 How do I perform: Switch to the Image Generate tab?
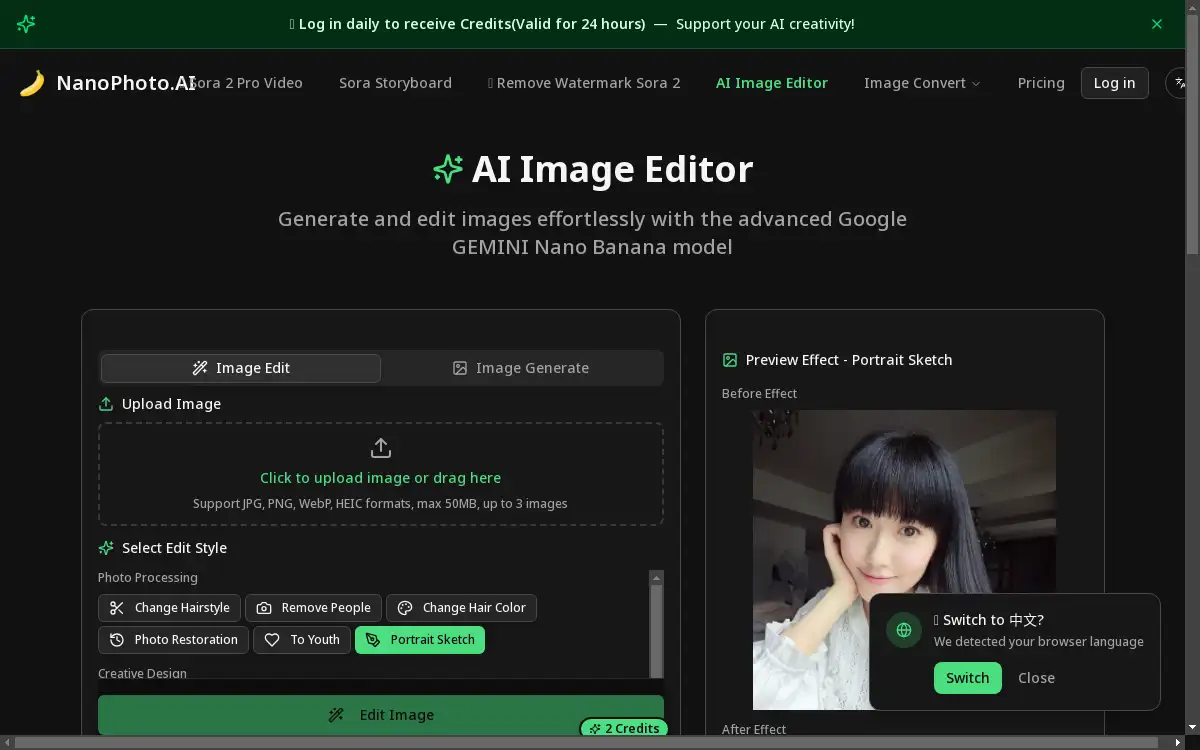pyautogui.click(x=521, y=368)
